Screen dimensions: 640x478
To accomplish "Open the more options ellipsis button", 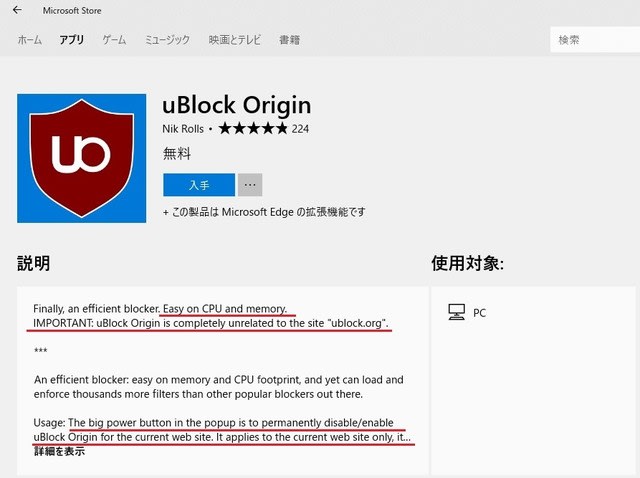I will [250, 185].
